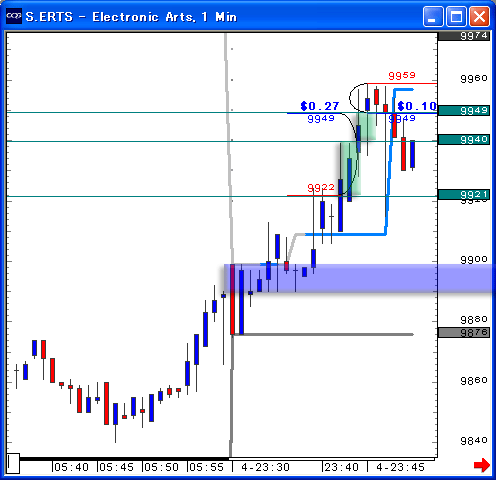Click the white scroll box beside the time axis
Image resolution: width=496 pixels, height=480 pixels.
tap(13, 463)
